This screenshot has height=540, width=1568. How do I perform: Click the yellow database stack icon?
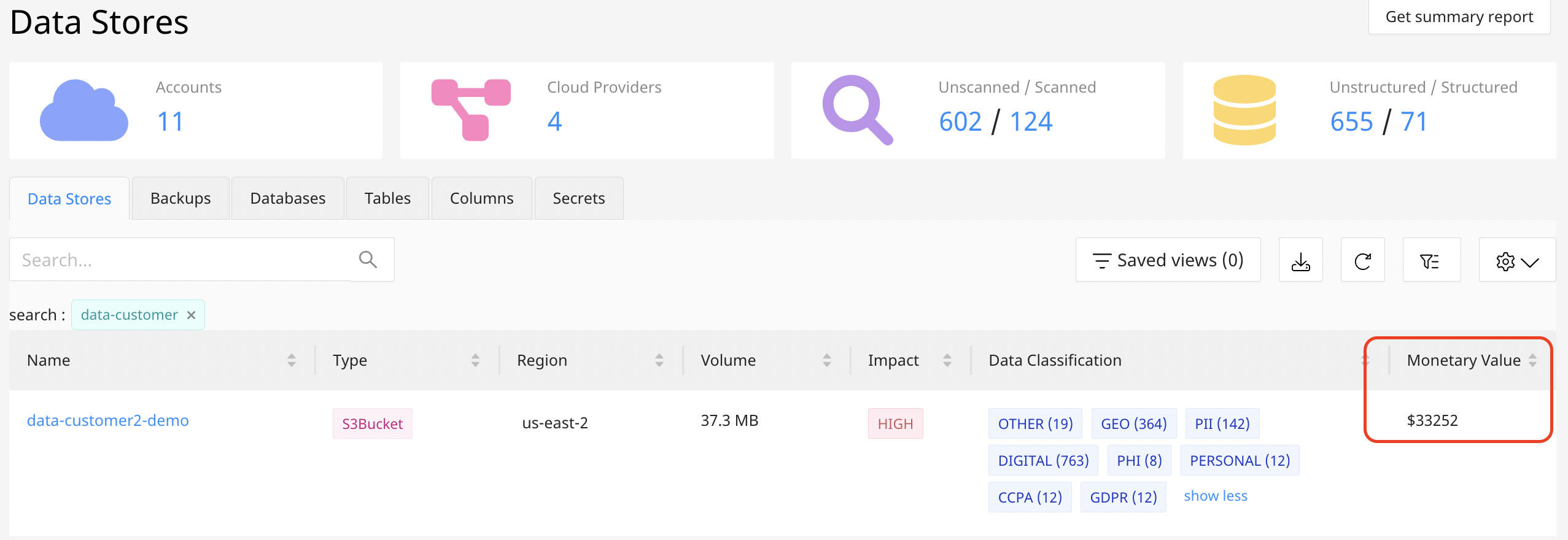tap(1244, 110)
